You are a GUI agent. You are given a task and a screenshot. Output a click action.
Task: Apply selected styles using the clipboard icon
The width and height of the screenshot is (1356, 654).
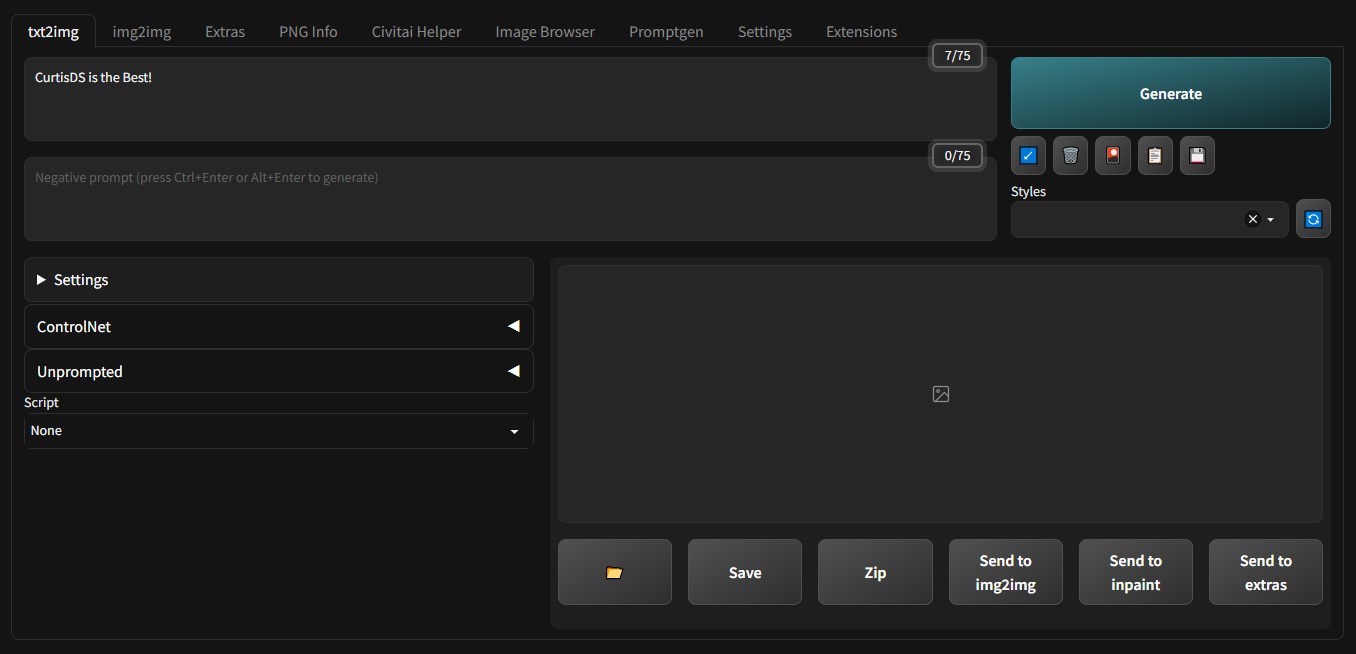click(1155, 156)
